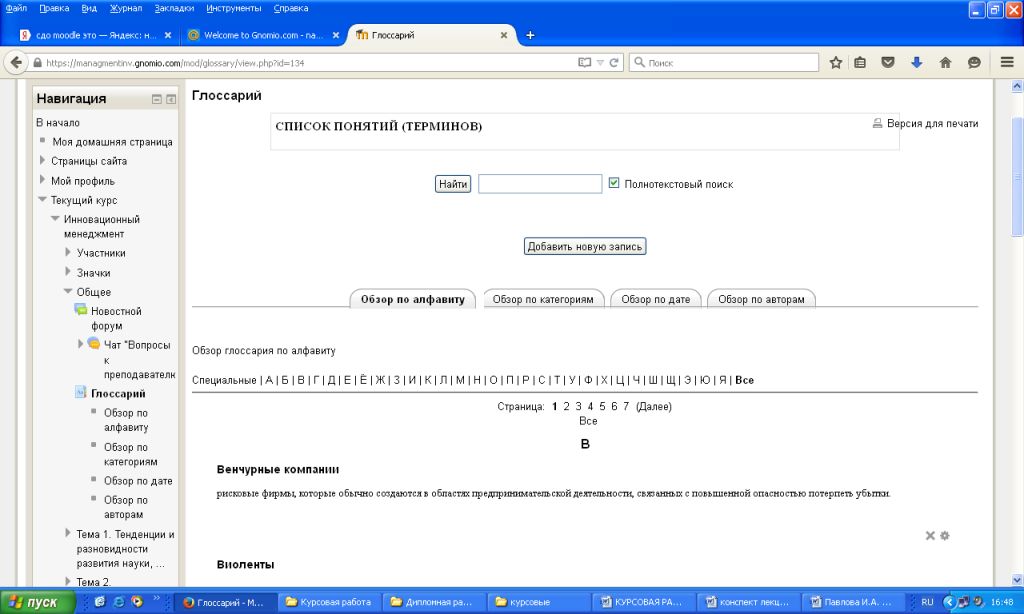Open downloads with the blue arrow icon
This screenshot has height=614, width=1024.
(916, 63)
